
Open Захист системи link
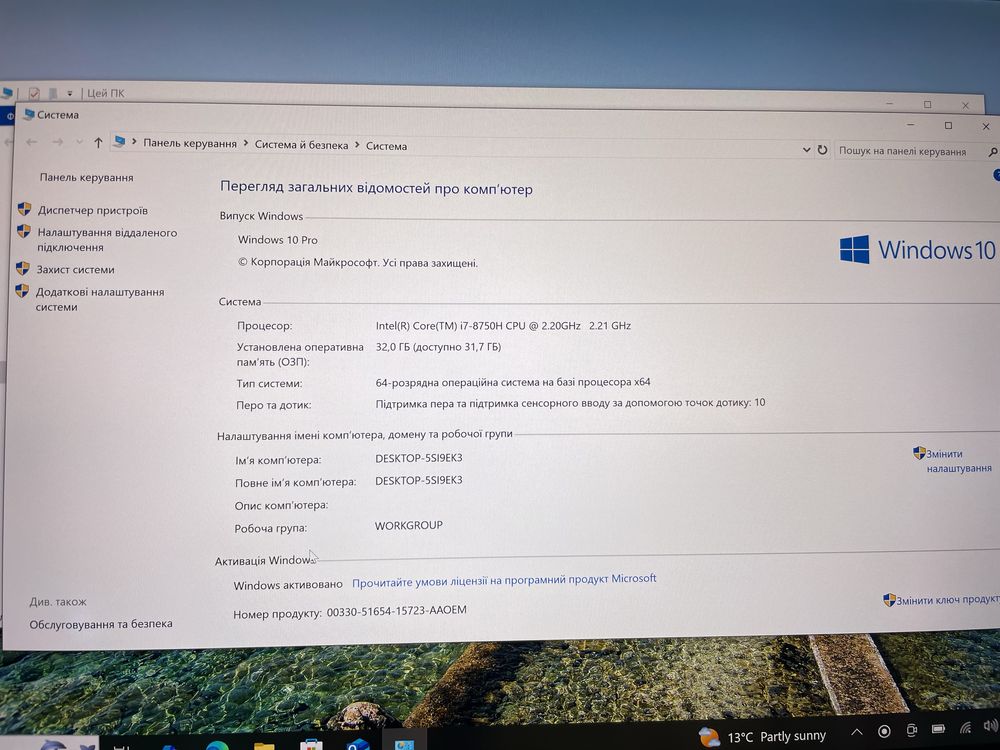tap(75, 269)
